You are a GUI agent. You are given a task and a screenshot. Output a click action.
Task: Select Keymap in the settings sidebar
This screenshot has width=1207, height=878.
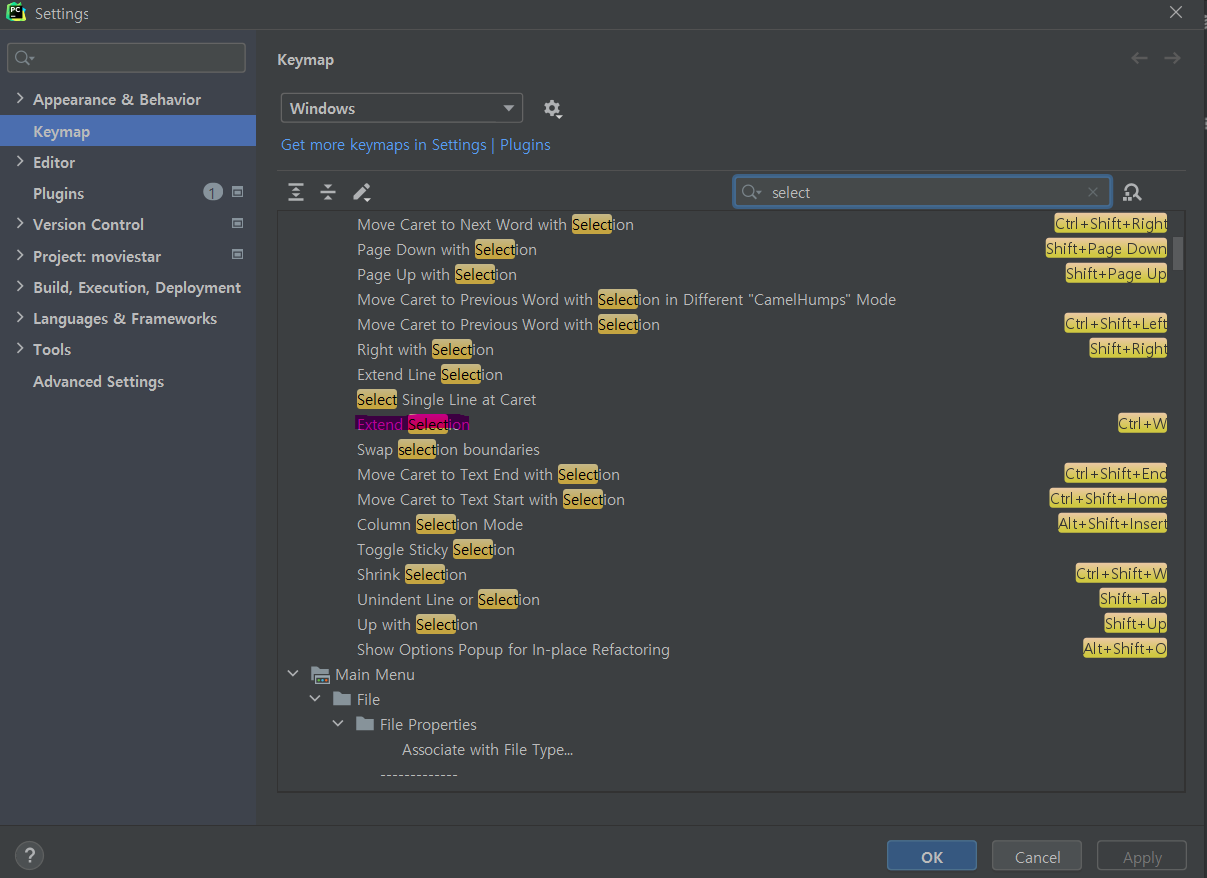tap(128, 131)
